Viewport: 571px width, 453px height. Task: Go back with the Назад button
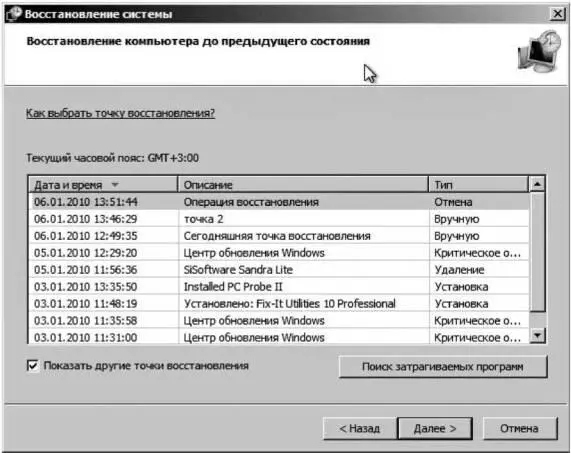[x=359, y=428]
